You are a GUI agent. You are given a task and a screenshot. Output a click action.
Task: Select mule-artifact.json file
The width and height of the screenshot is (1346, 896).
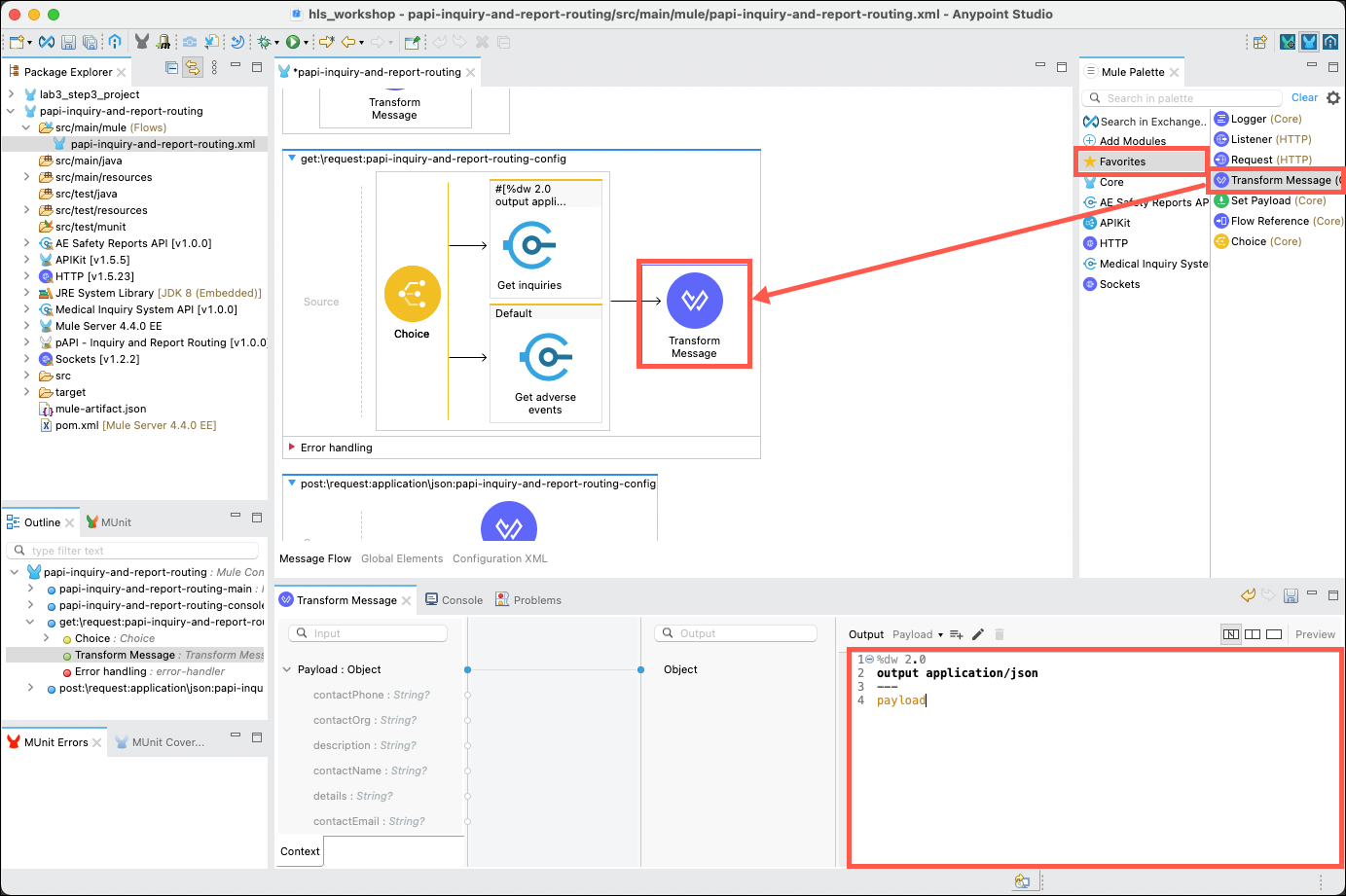point(92,409)
